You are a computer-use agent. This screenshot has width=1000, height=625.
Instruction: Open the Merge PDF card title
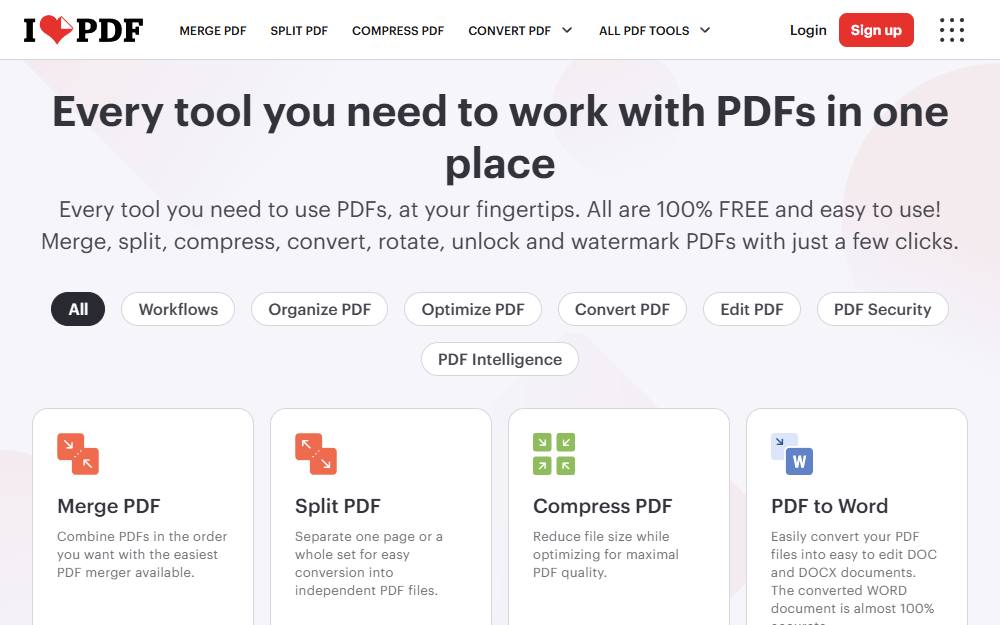tap(108, 506)
